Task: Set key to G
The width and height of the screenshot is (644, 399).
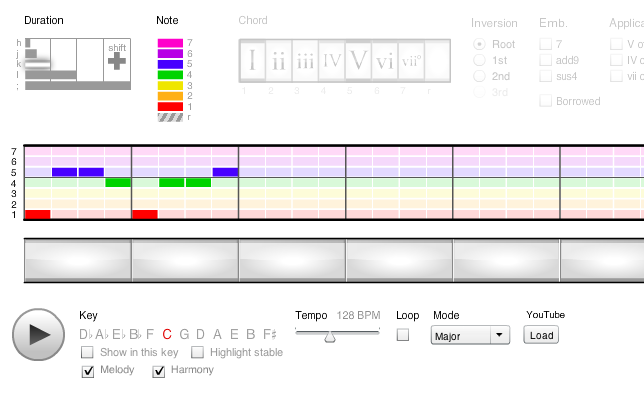Action: tap(184, 334)
